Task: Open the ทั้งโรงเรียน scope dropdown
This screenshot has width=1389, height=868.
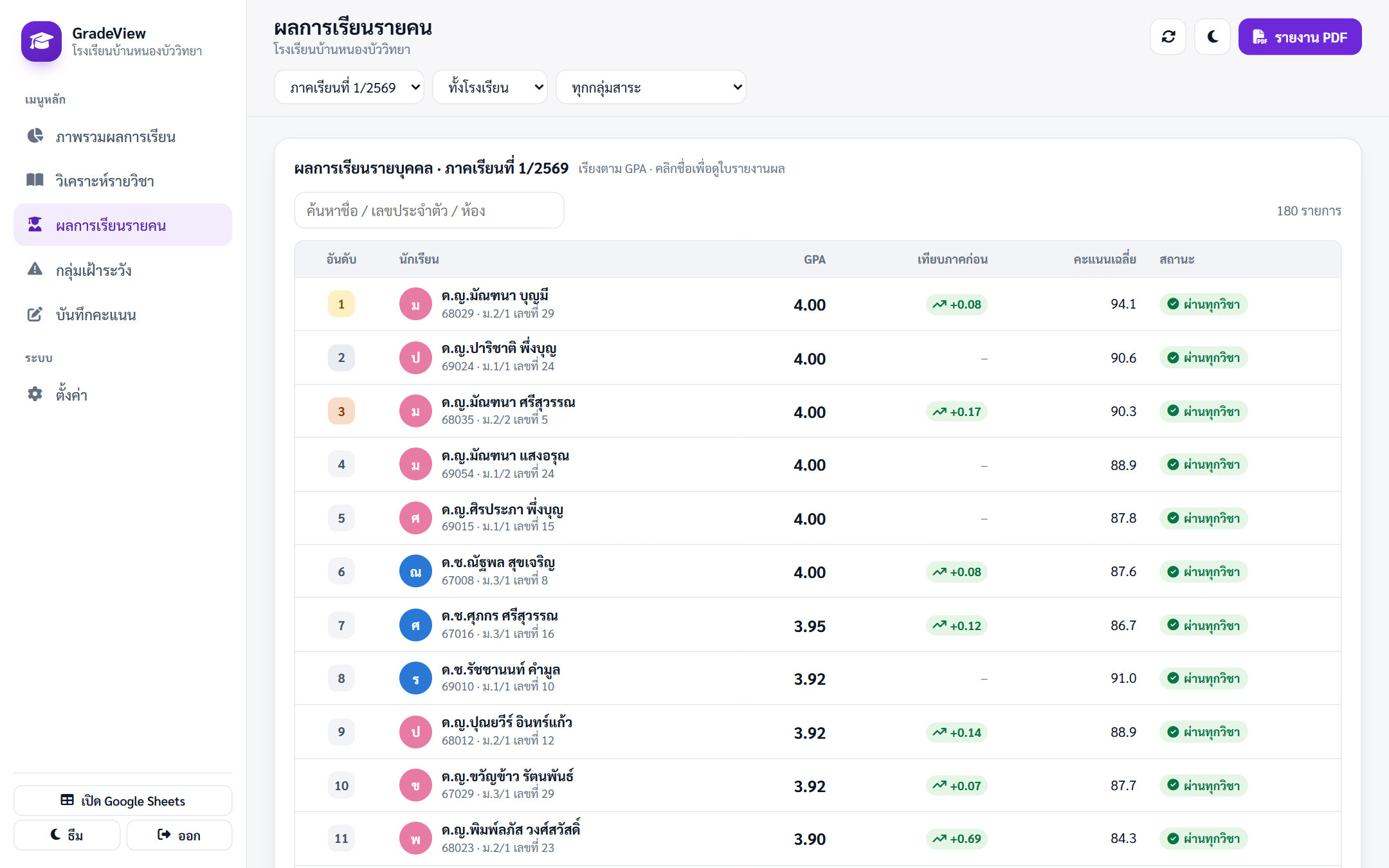Action: tap(490, 87)
